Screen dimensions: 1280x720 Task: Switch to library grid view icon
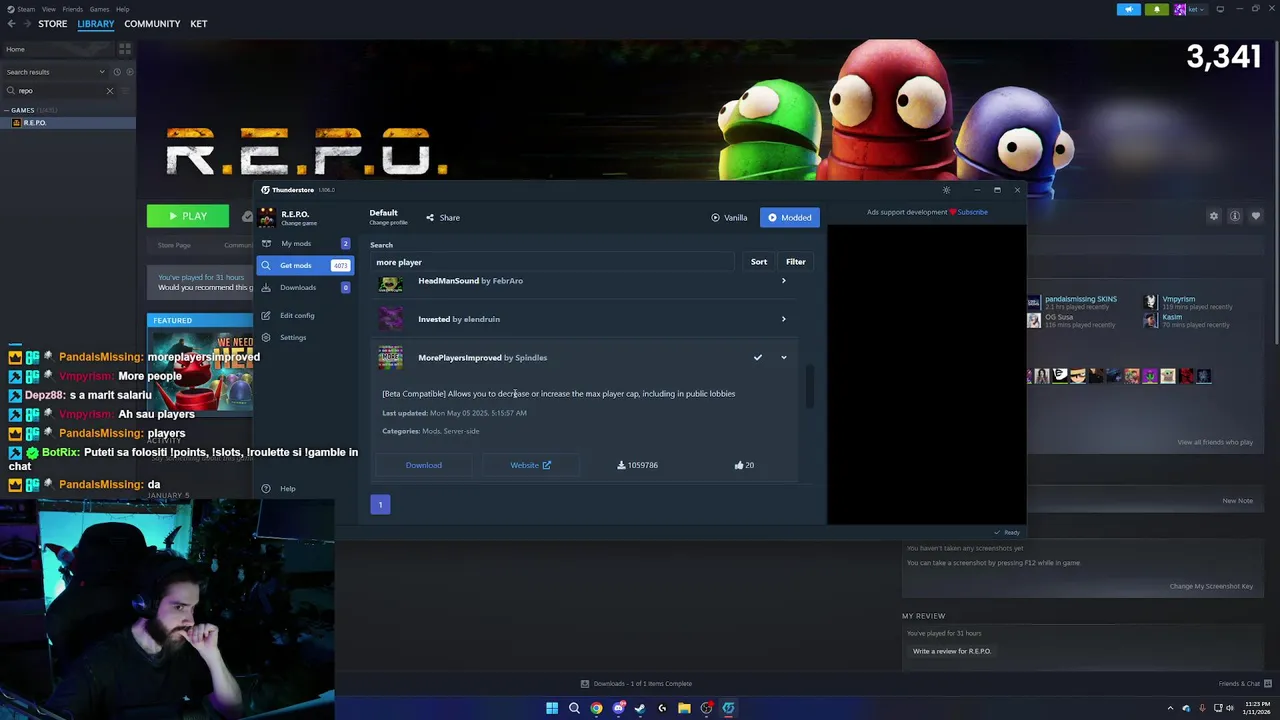pyautogui.click(x=125, y=49)
